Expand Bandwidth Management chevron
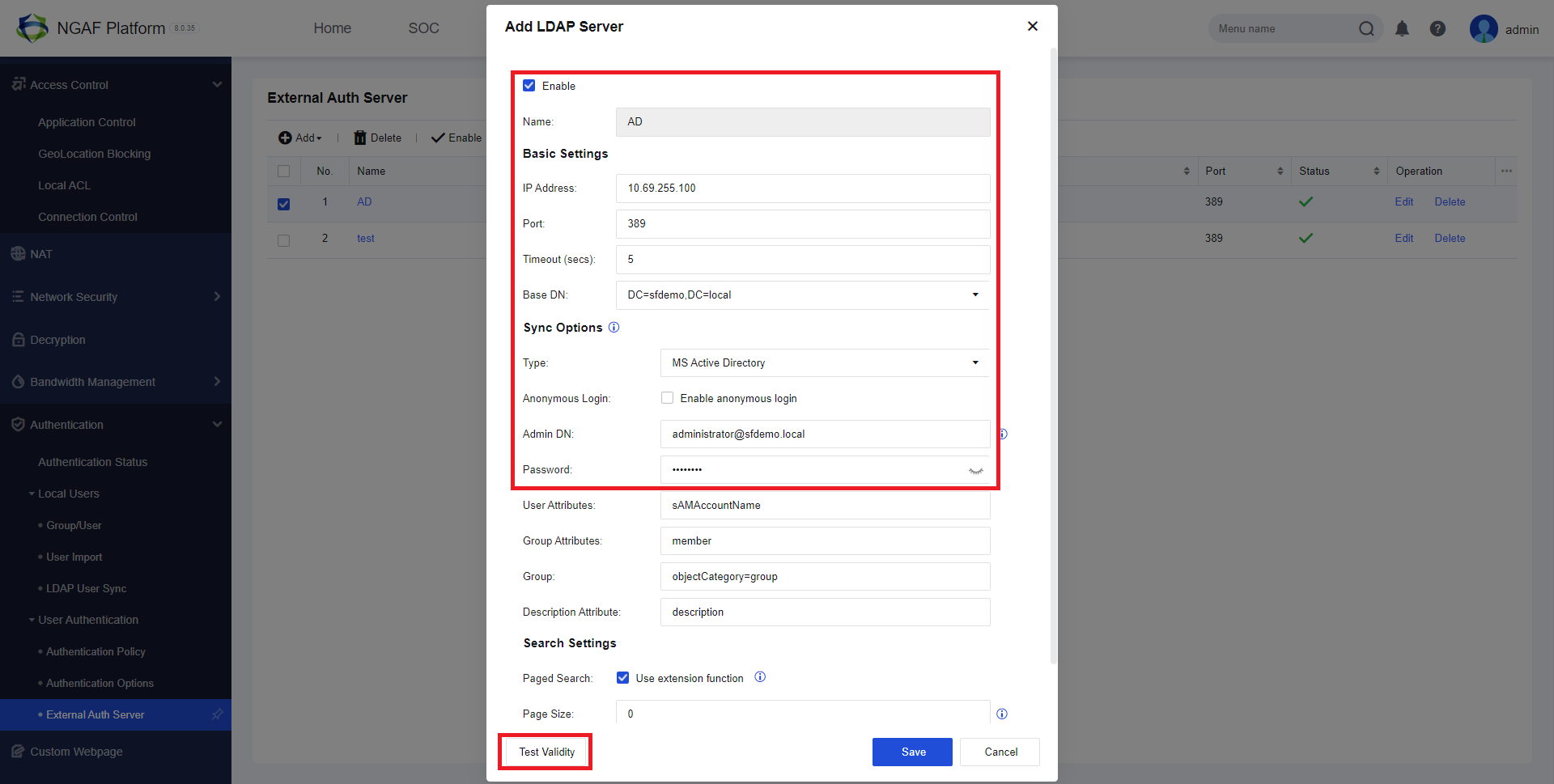This screenshot has height=784, width=1554. [x=217, y=381]
